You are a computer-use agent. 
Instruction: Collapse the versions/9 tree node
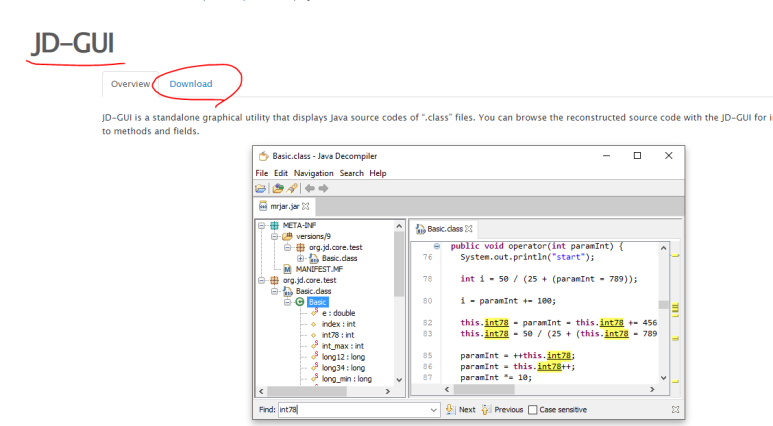pos(275,236)
